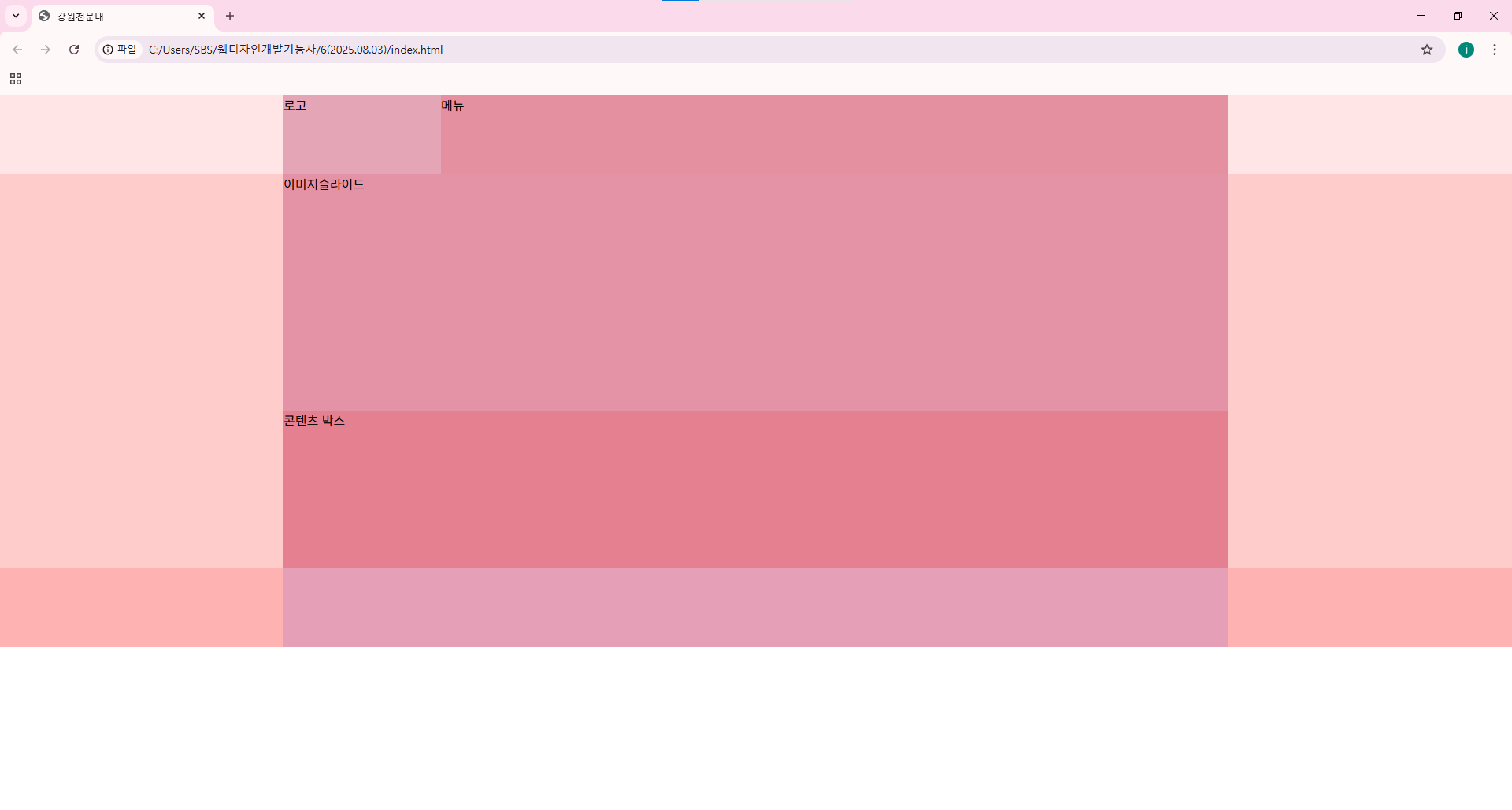Image resolution: width=1512 pixels, height=810 pixels.
Task: View site info via 파일 chip
Action: tap(120, 50)
